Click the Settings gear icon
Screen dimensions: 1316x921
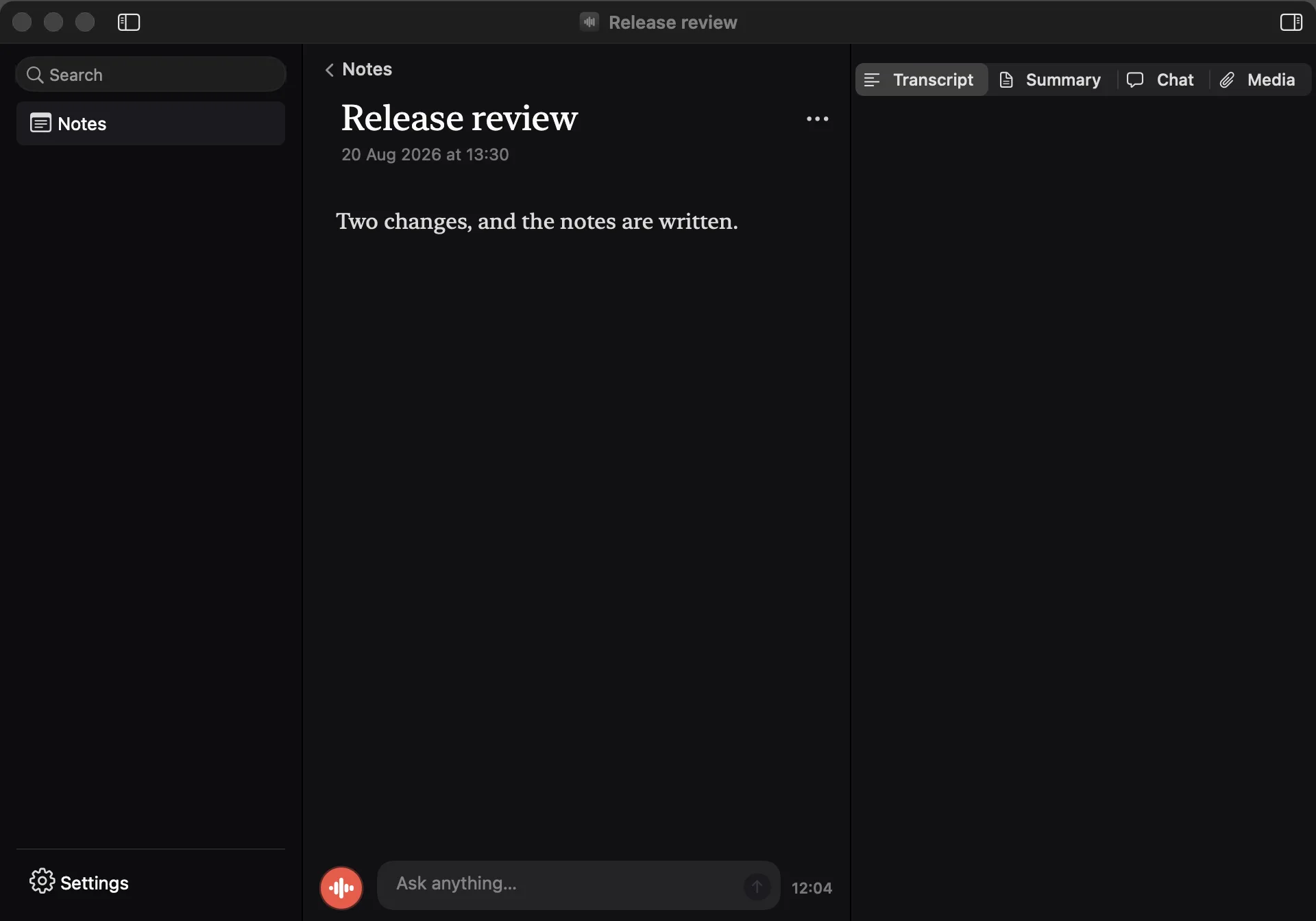[x=42, y=881]
